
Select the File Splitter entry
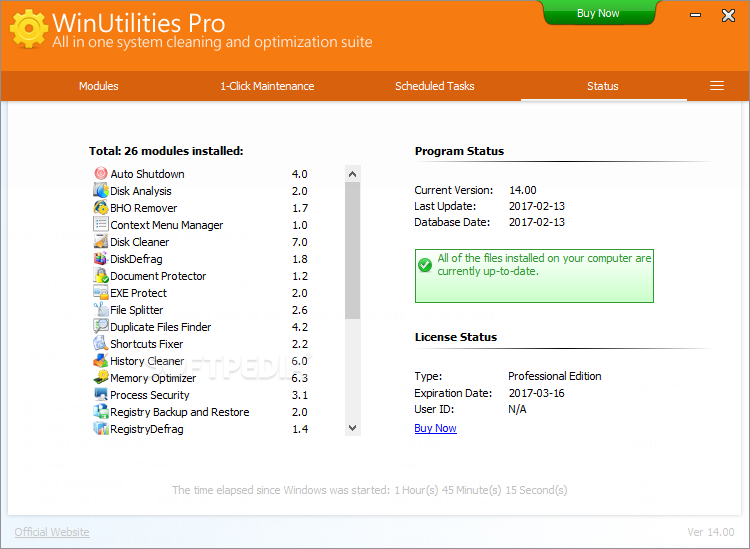pyautogui.click(x=201, y=309)
